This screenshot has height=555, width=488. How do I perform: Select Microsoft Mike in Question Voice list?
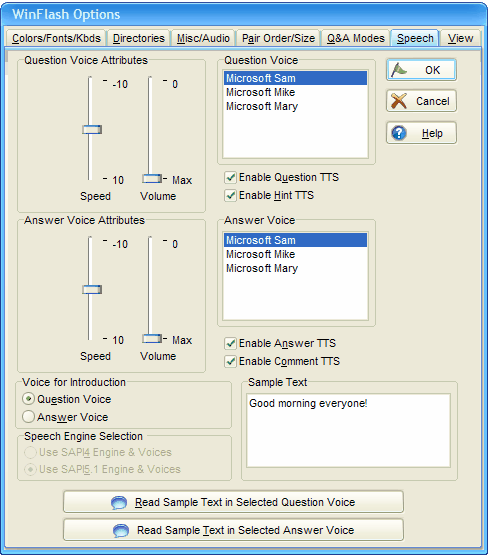(x=295, y=92)
